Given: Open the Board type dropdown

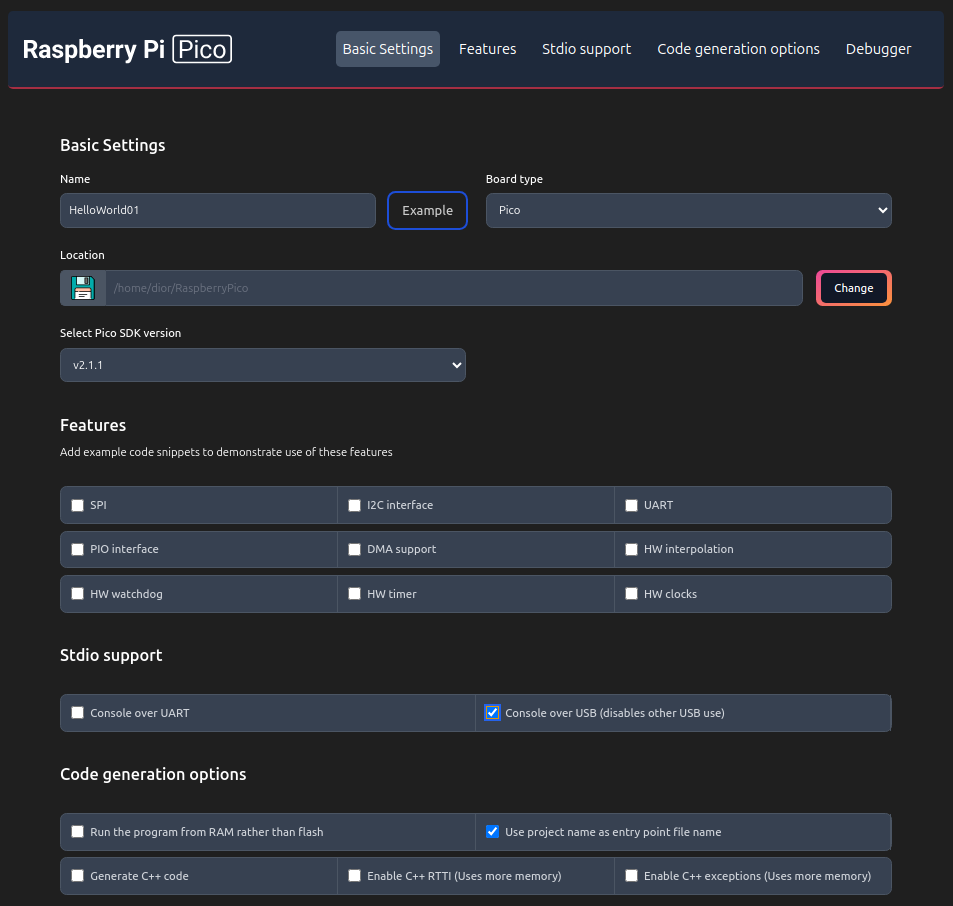Looking at the screenshot, I should click(688, 211).
